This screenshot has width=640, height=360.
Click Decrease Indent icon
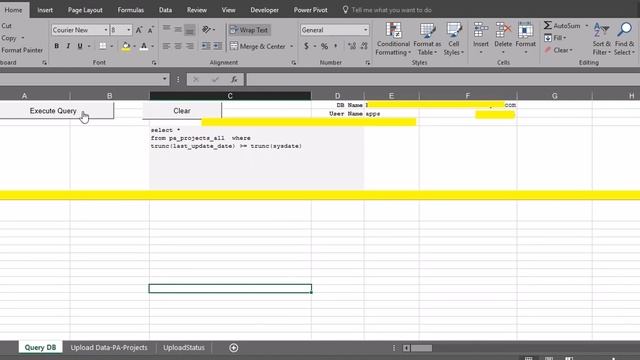(x=206, y=46)
